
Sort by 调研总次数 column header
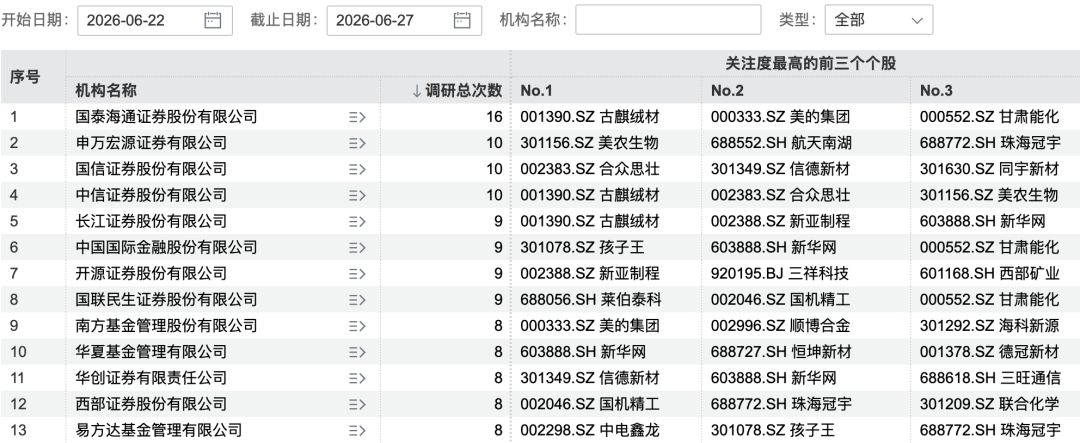457,91
